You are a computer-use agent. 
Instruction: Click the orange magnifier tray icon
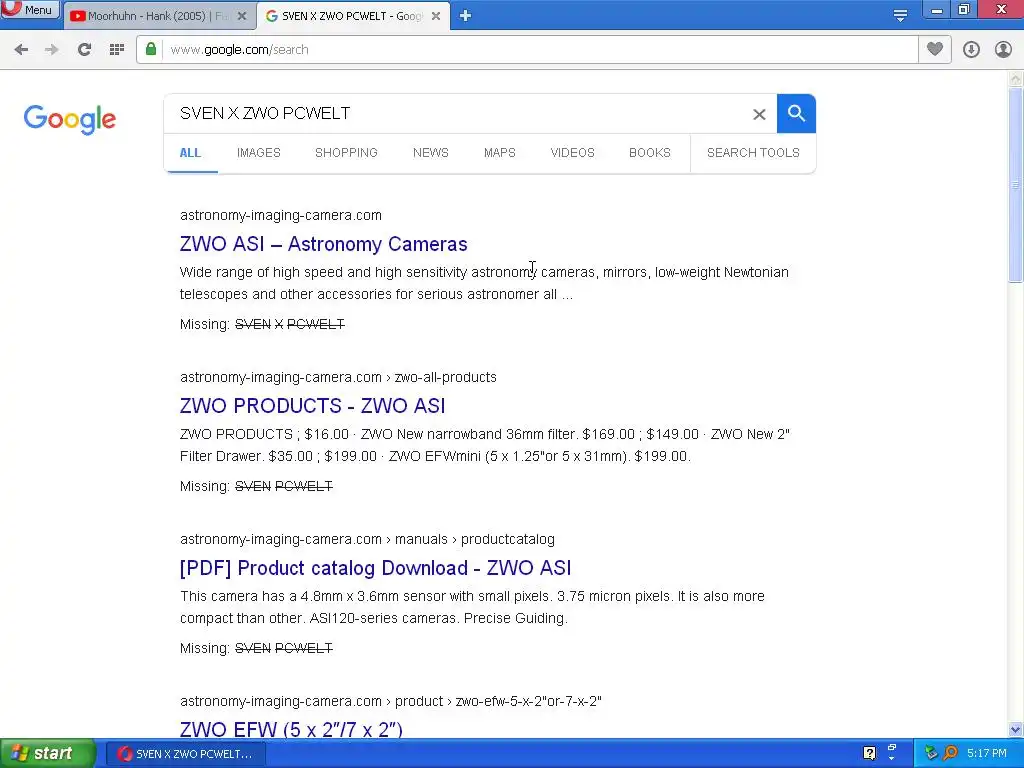950,754
